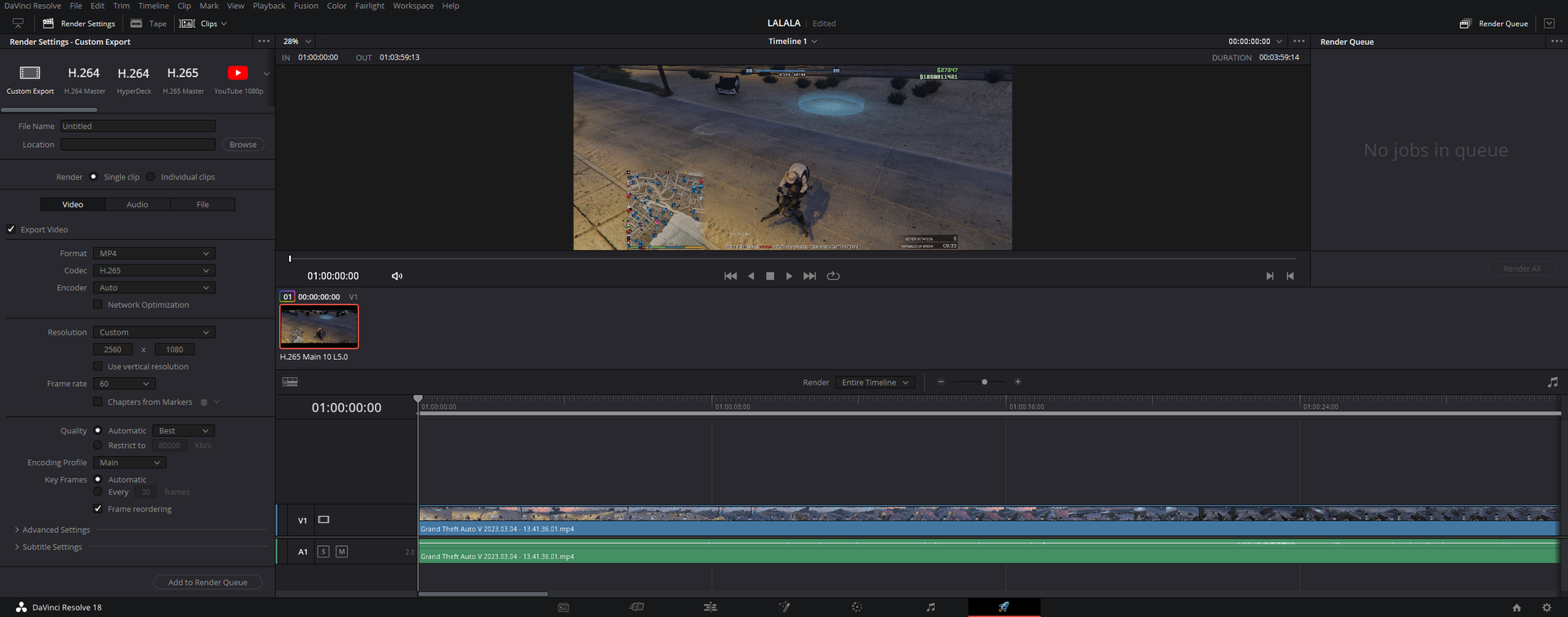Stop playback in viewer
The width and height of the screenshot is (1568, 617).
770,276
